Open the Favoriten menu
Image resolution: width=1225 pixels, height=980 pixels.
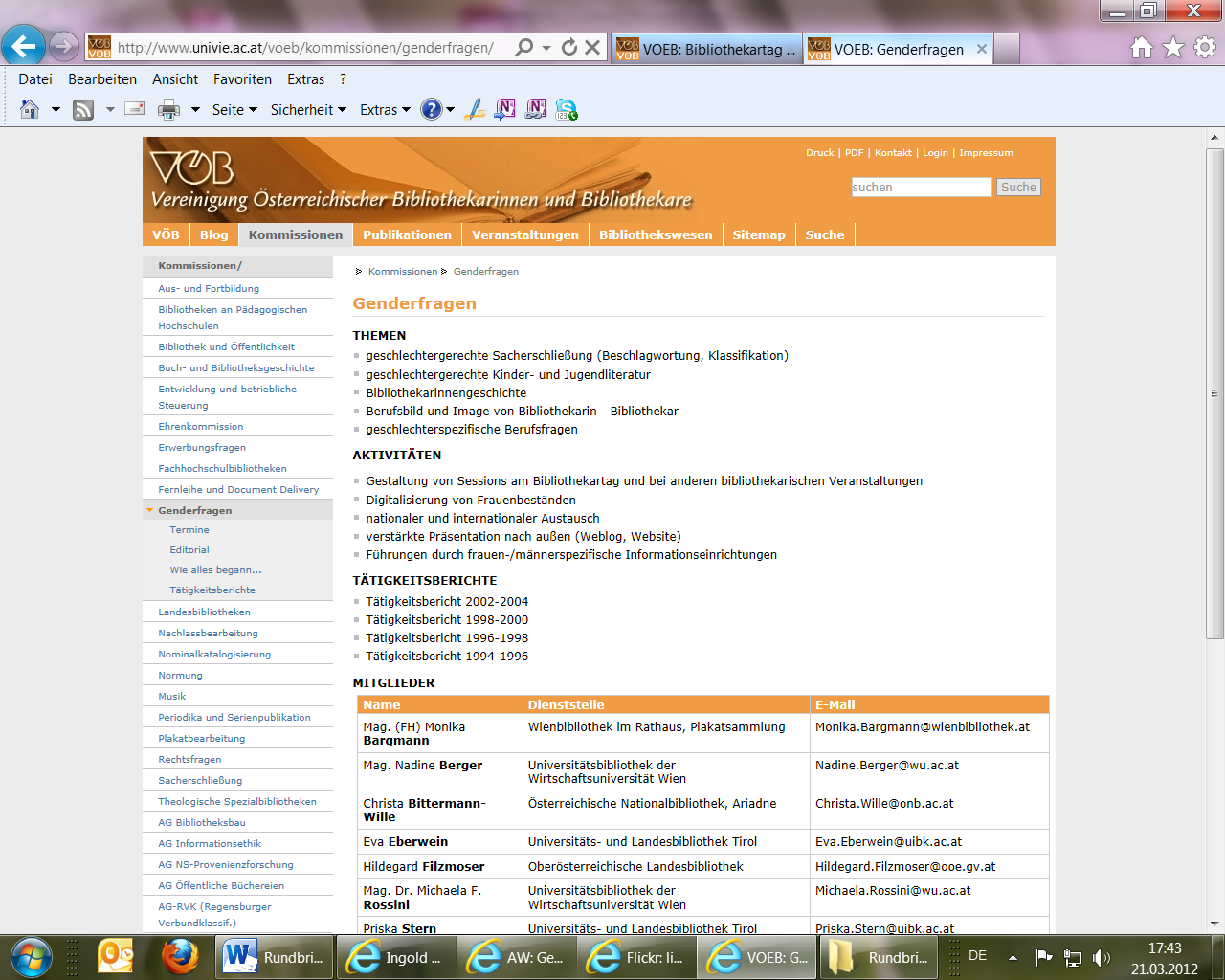(242, 79)
